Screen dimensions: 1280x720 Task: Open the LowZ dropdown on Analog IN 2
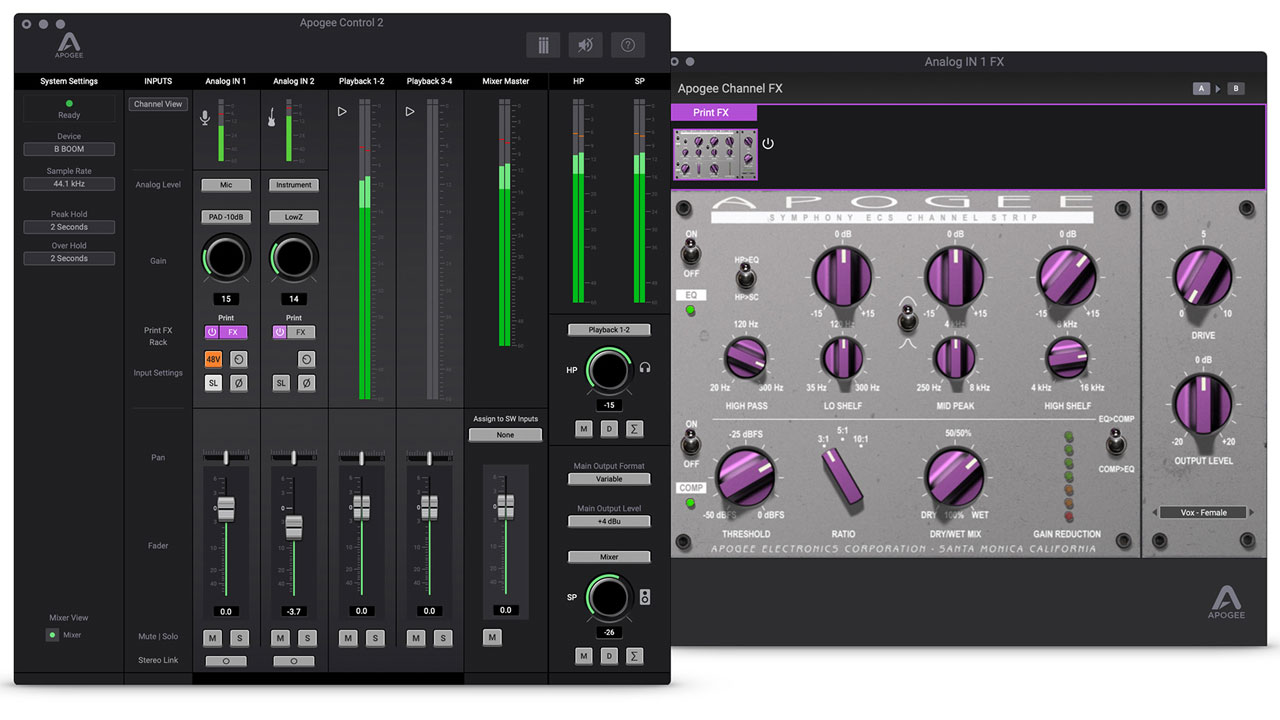(294, 216)
